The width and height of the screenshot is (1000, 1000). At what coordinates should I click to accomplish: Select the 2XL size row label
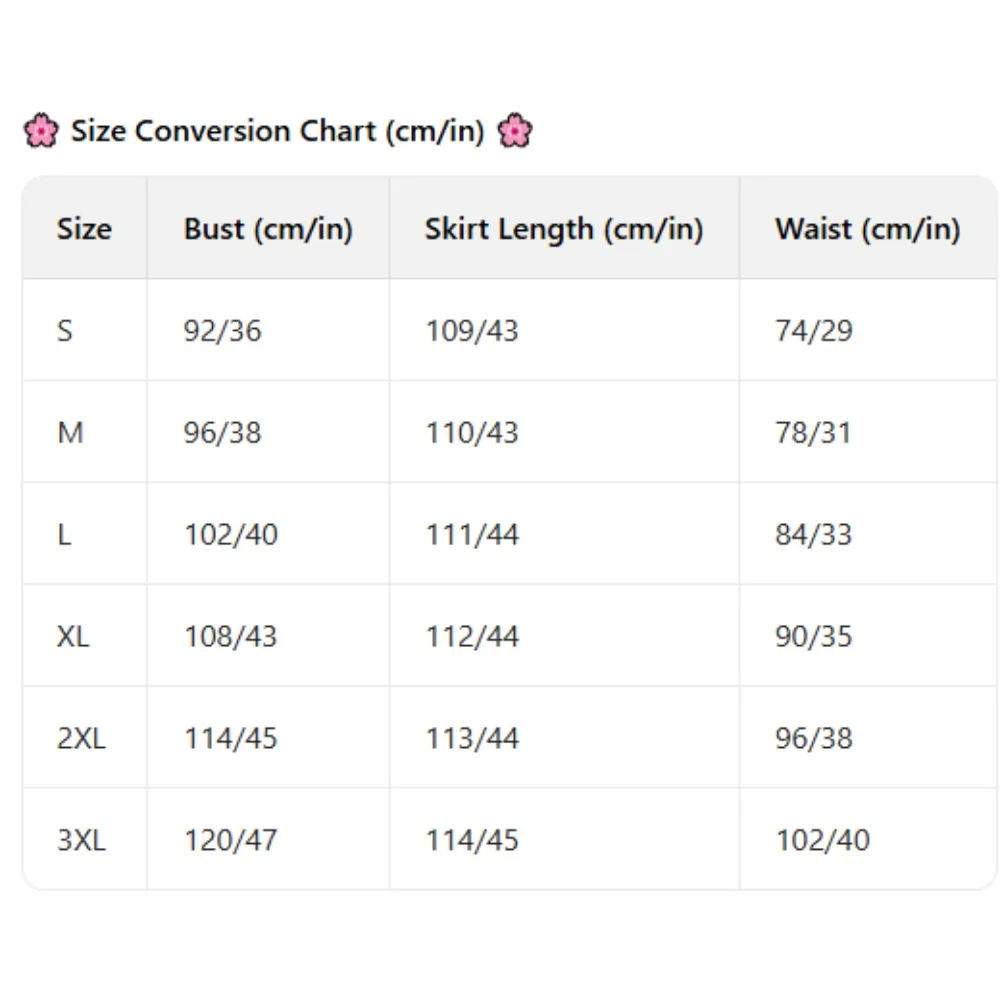pos(81,738)
